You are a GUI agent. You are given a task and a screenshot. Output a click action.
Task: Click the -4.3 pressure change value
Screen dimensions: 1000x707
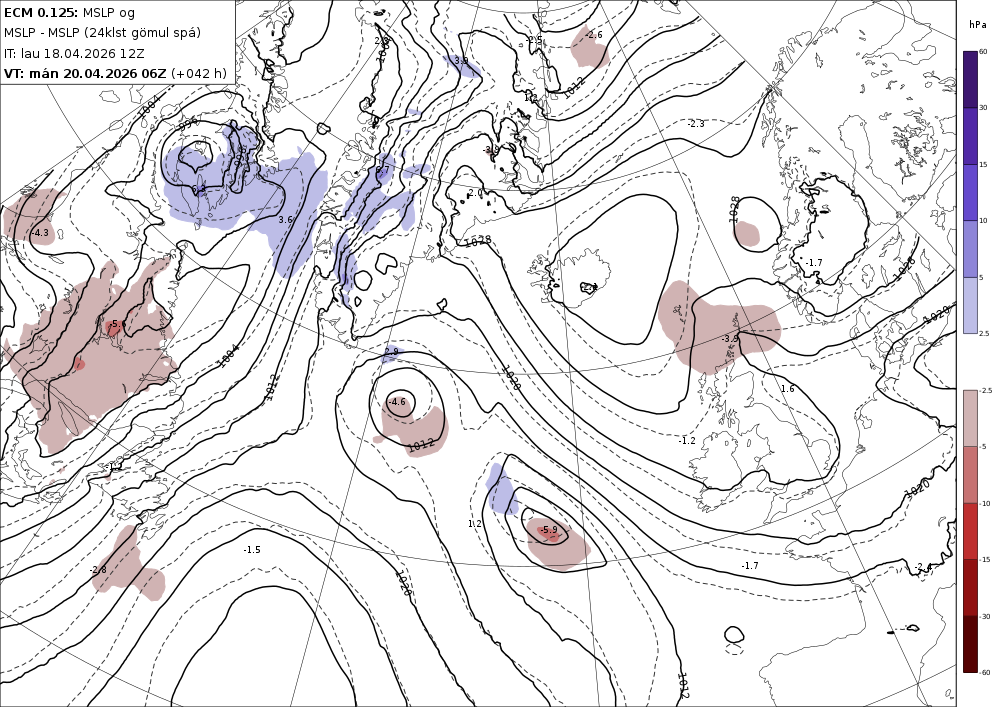(40, 233)
